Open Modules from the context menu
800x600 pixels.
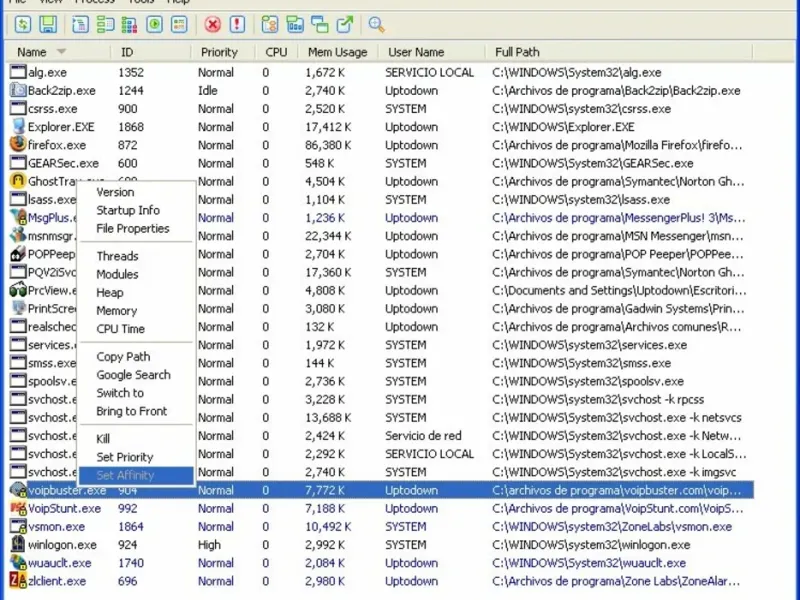117,274
